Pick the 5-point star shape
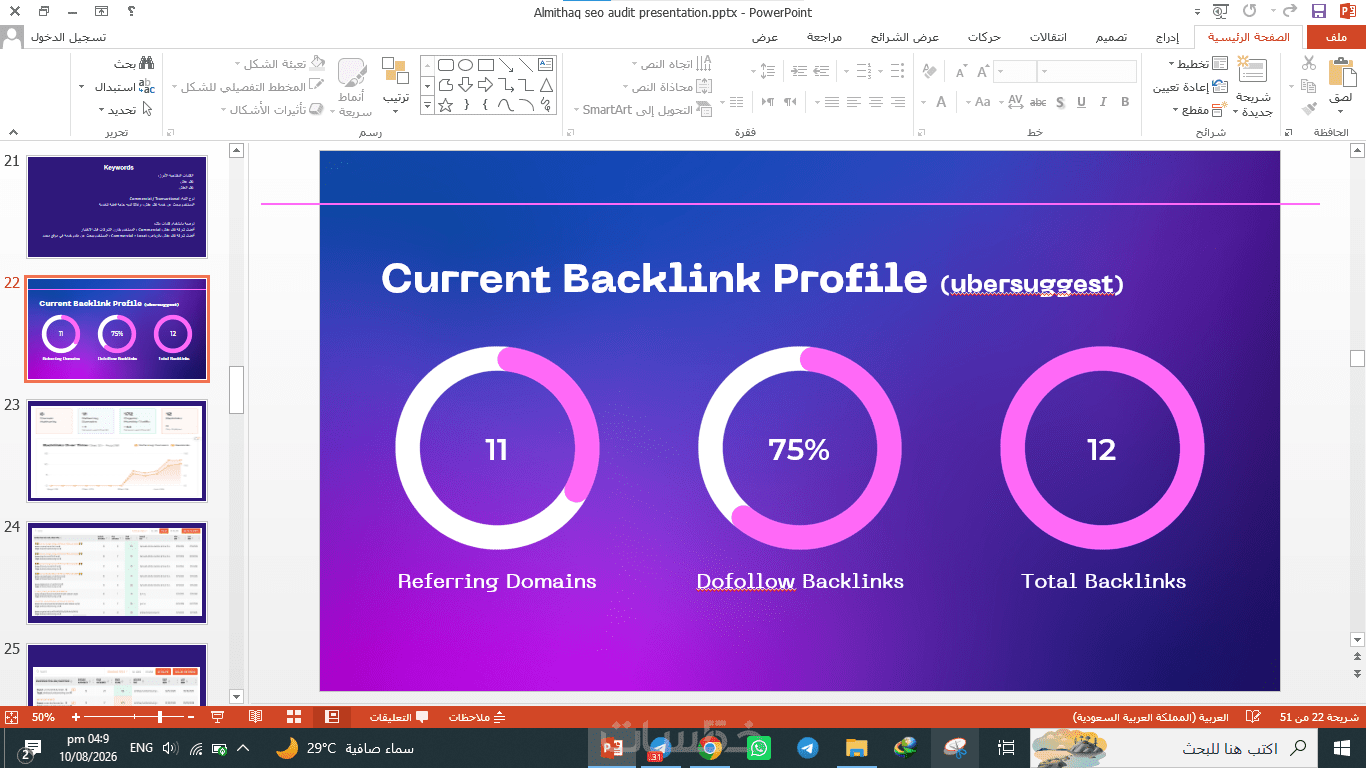This screenshot has width=1366, height=768. pos(447,104)
